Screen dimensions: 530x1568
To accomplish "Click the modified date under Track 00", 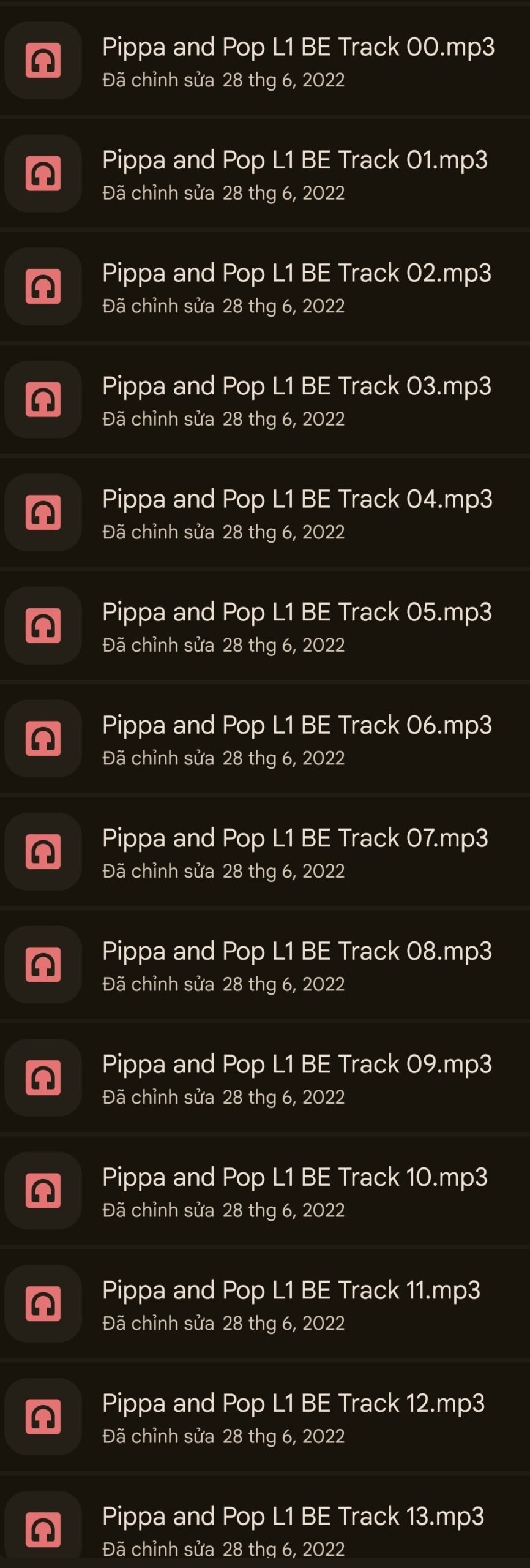I will pyautogui.click(x=223, y=80).
